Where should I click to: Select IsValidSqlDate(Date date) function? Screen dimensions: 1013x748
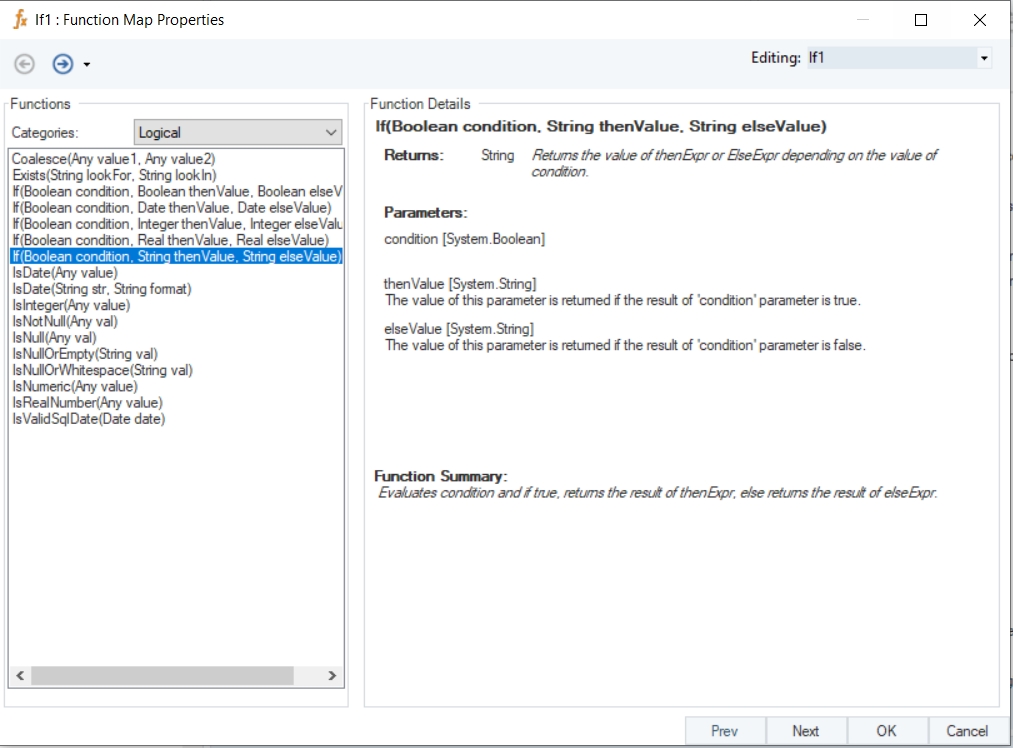(89, 419)
